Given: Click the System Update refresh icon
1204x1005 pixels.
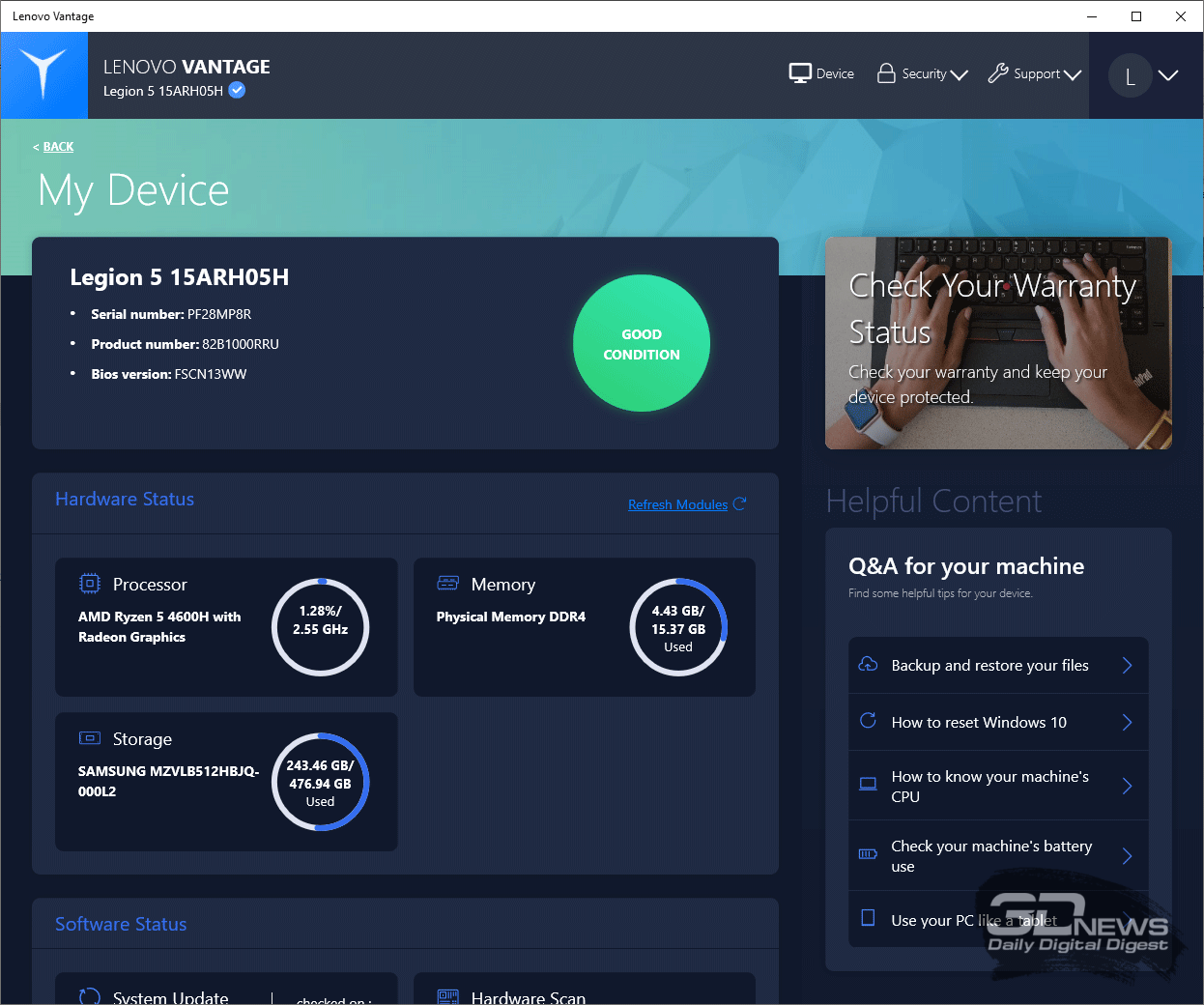Looking at the screenshot, I should [90, 996].
